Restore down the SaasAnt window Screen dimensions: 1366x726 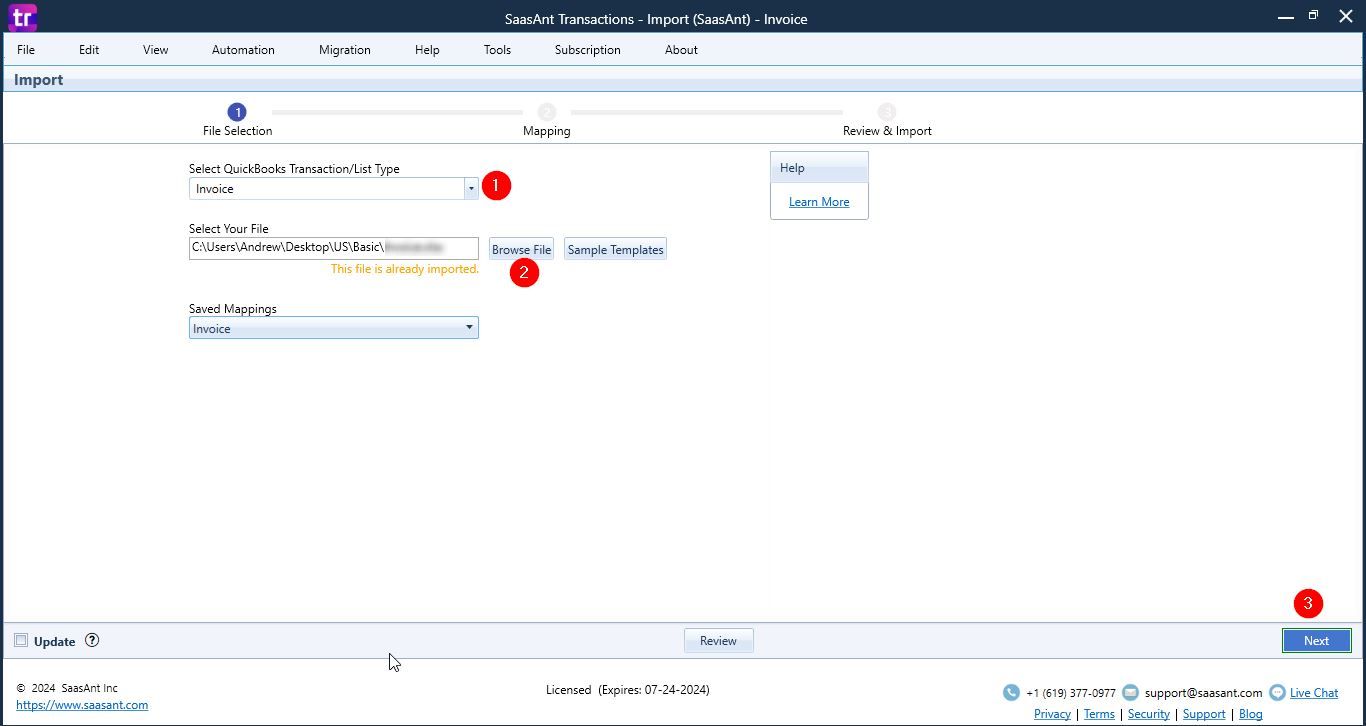click(x=1314, y=16)
